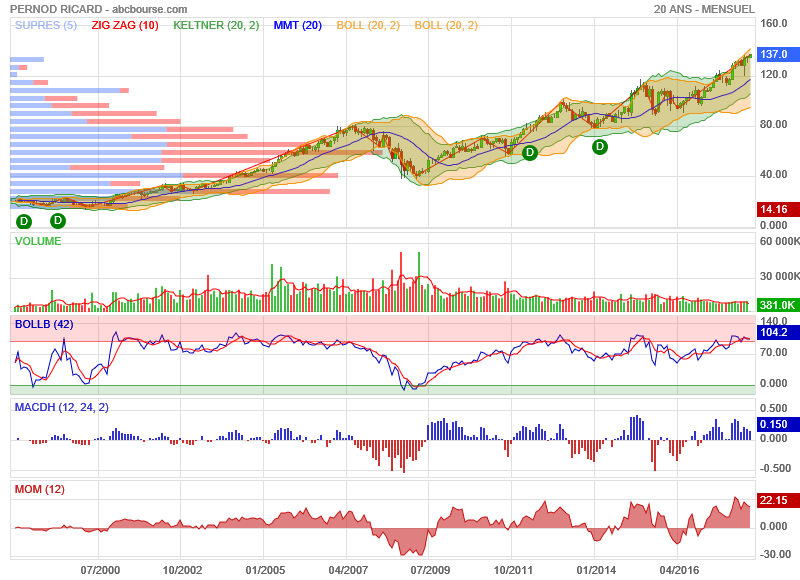Click the 104.2 BOLLB value tag
Screen dimensions: 800x580
pos(778,333)
